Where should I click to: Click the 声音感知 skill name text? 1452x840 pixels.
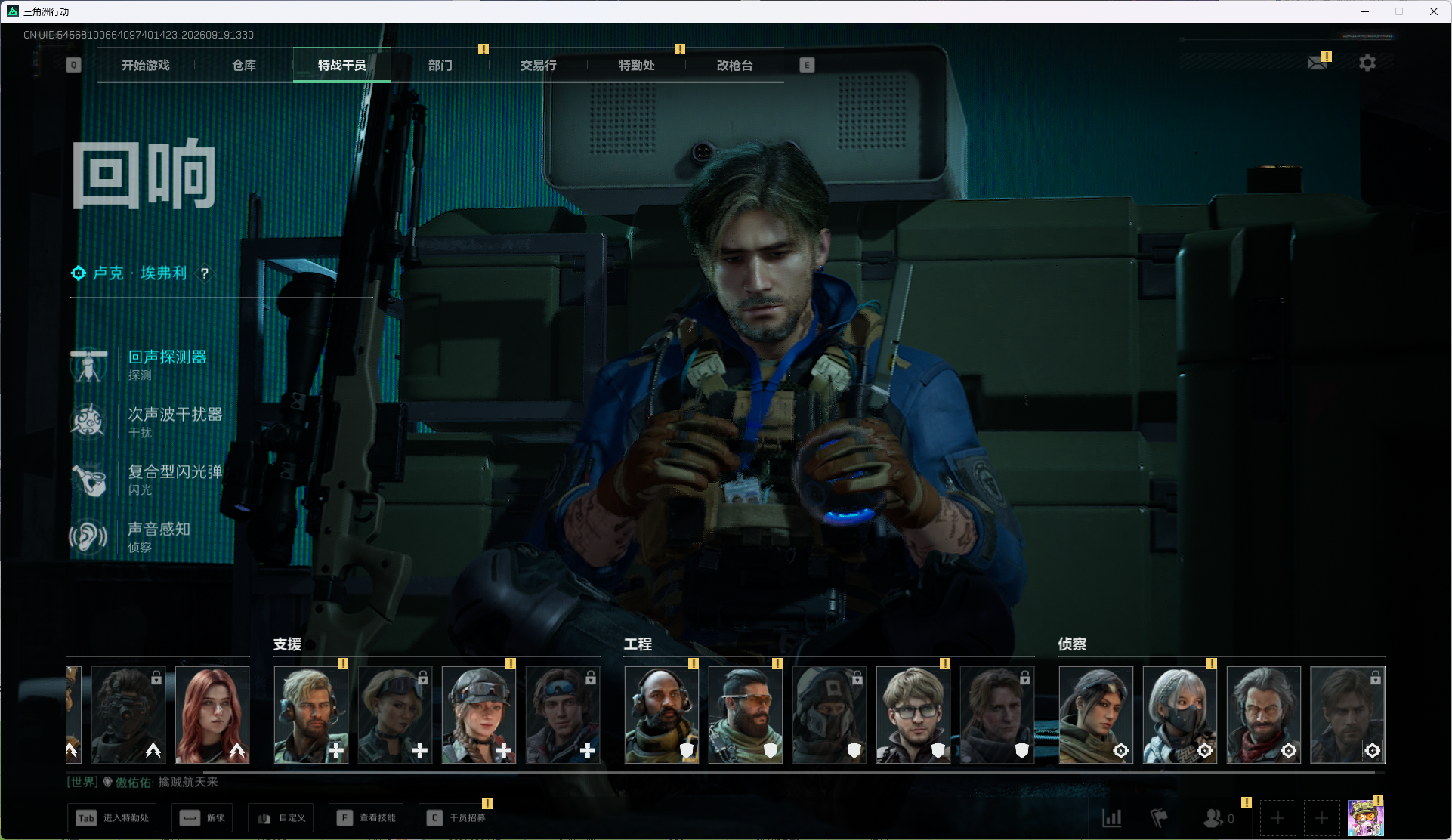point(159,530)
